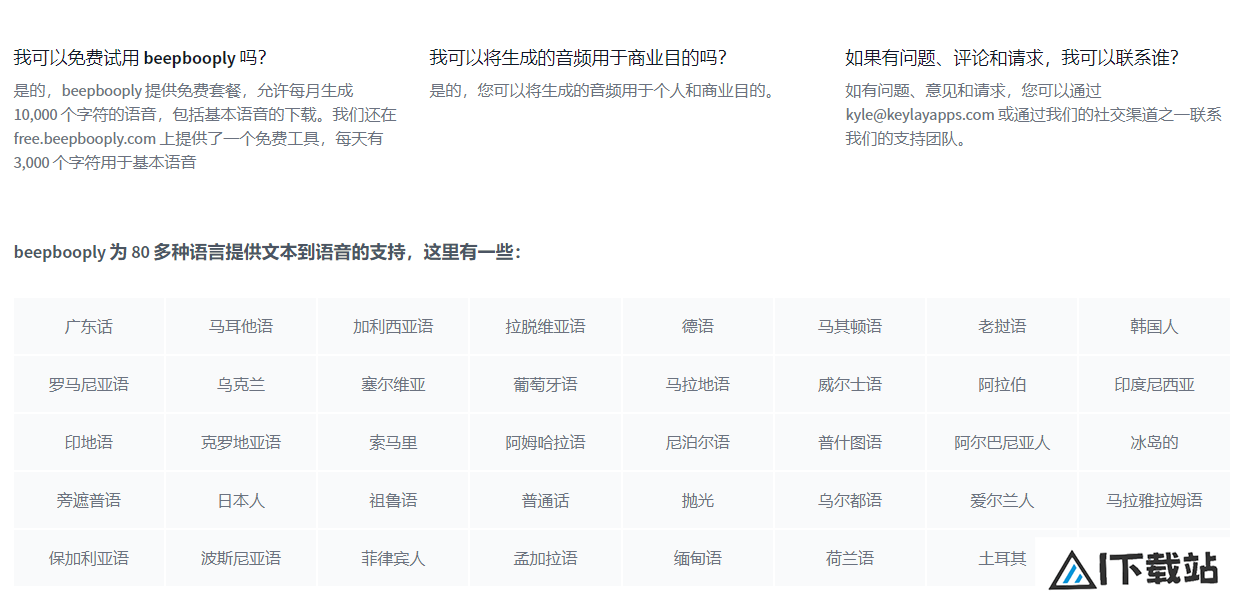Click the 阿拉伯 language cell
The width and height of the screenshot is (1235, 599).
click(1002, 384)
